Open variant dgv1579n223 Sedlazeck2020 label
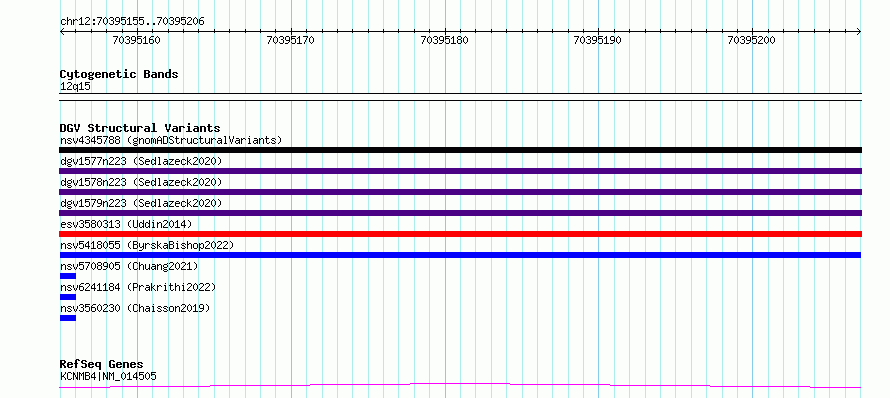 (141, 203)
